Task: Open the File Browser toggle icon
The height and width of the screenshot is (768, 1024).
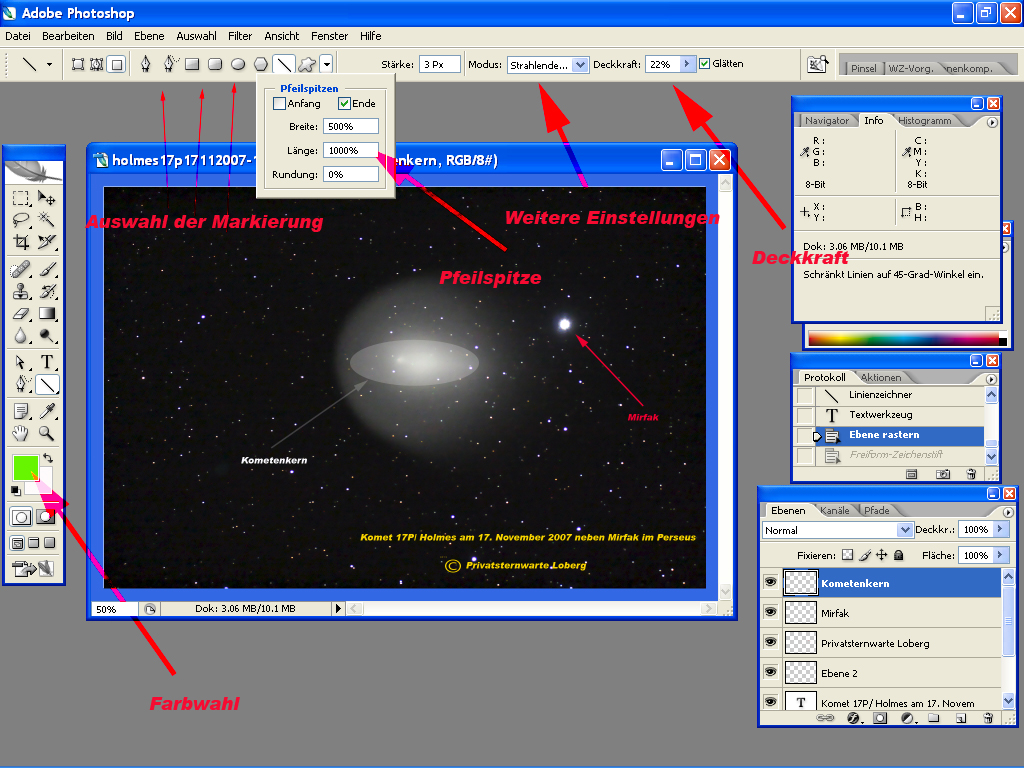Action: [x=816, y=64]
